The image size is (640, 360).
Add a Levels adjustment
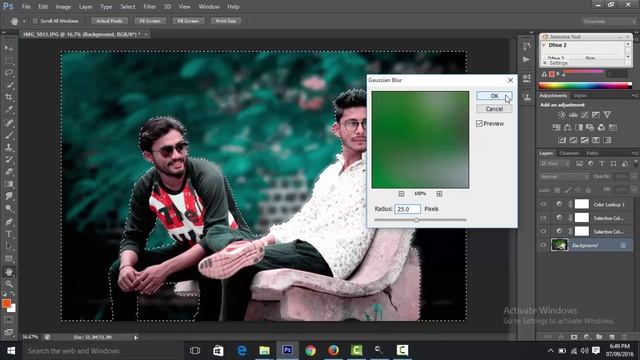tap(573, 115)
